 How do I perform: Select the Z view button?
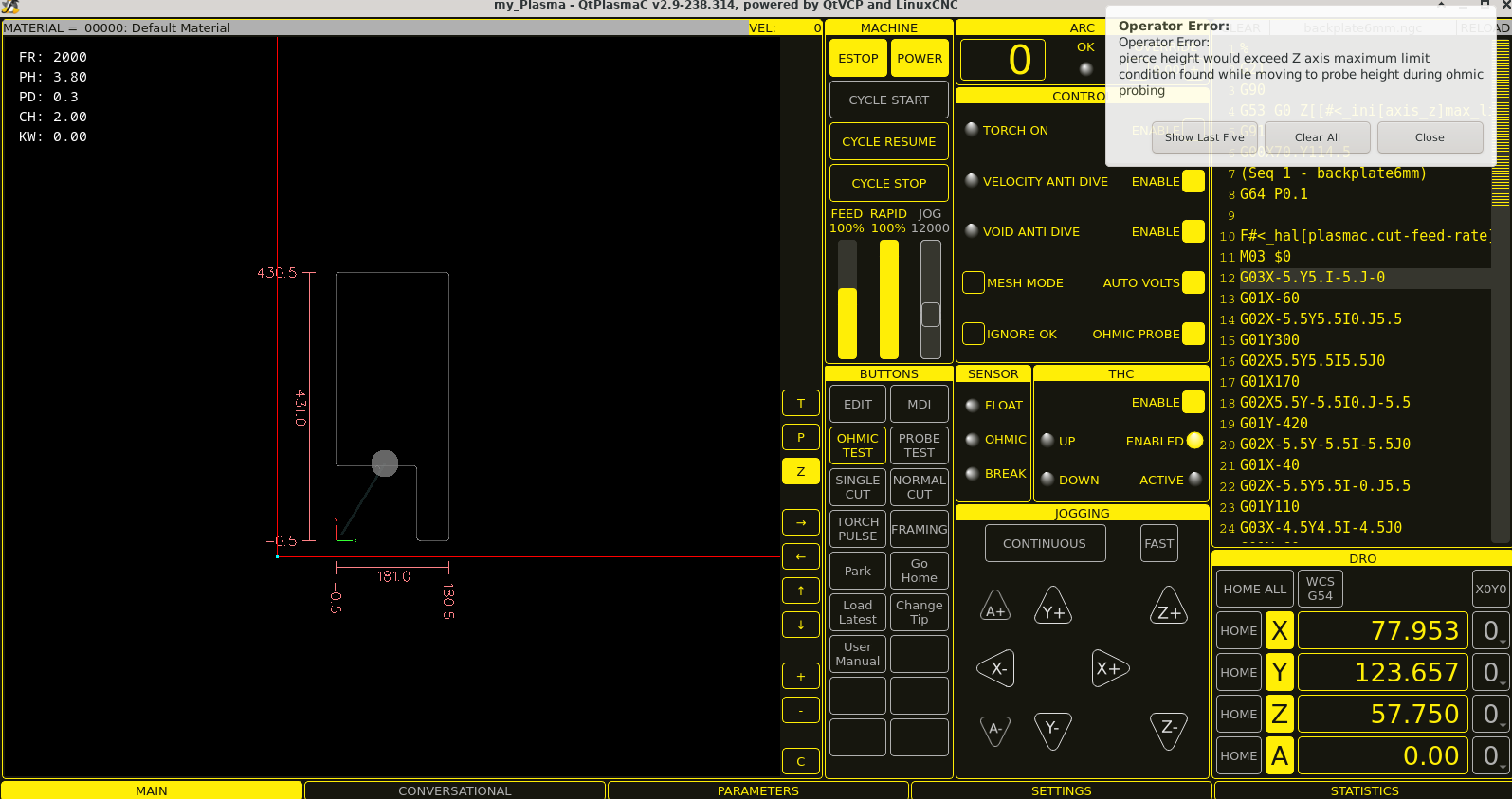(801, 471)
